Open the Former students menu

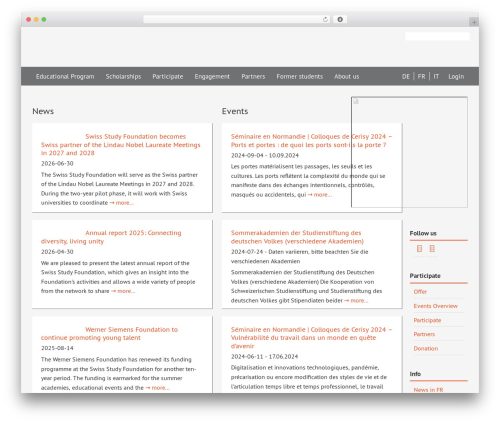click(x=300, y=77)
